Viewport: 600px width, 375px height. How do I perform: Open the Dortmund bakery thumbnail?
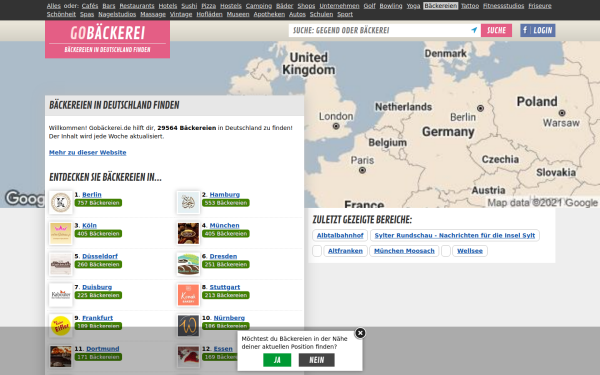click(61, 357)
